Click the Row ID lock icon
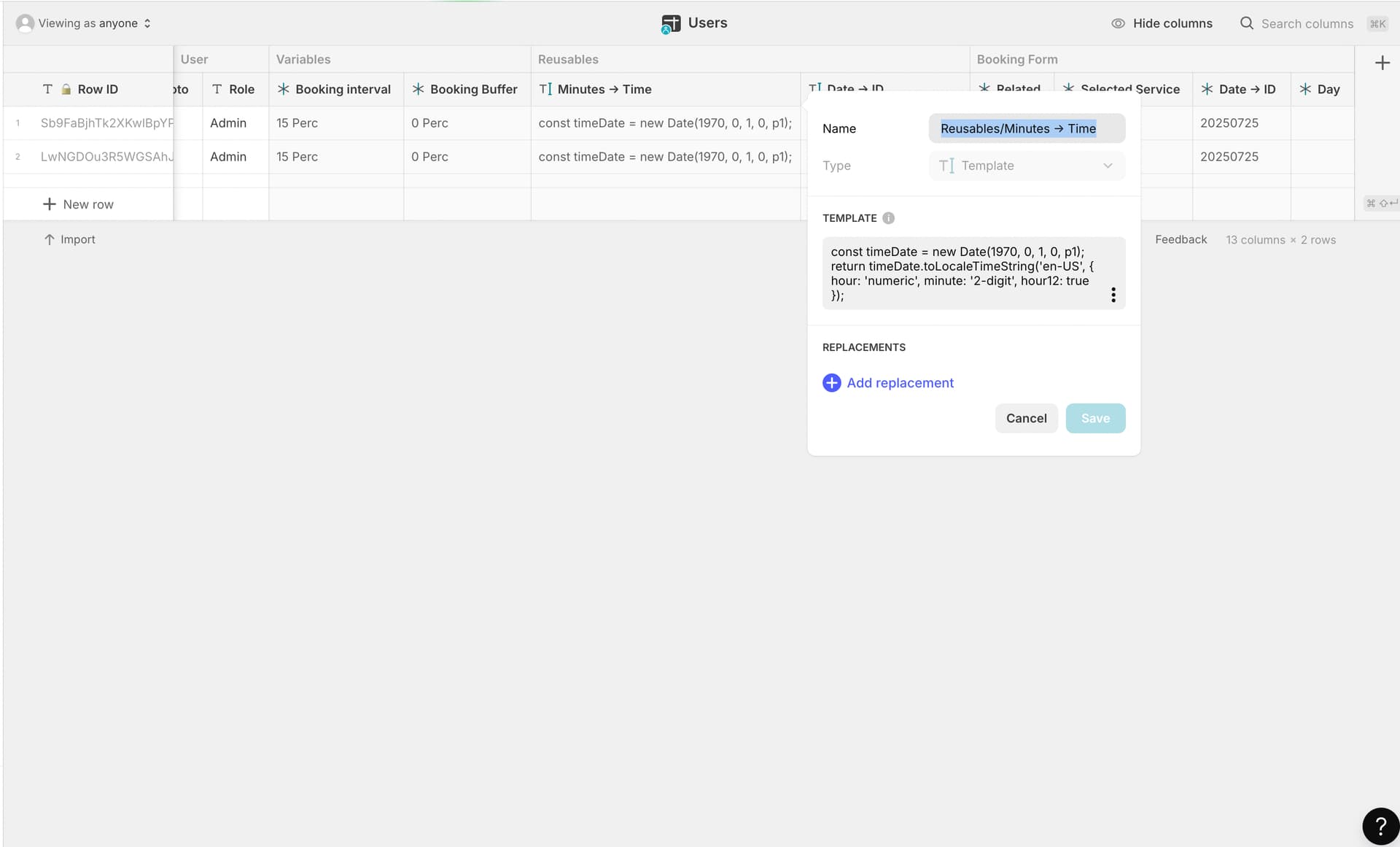The image size is (1400, 847). (x=66, y=89)
